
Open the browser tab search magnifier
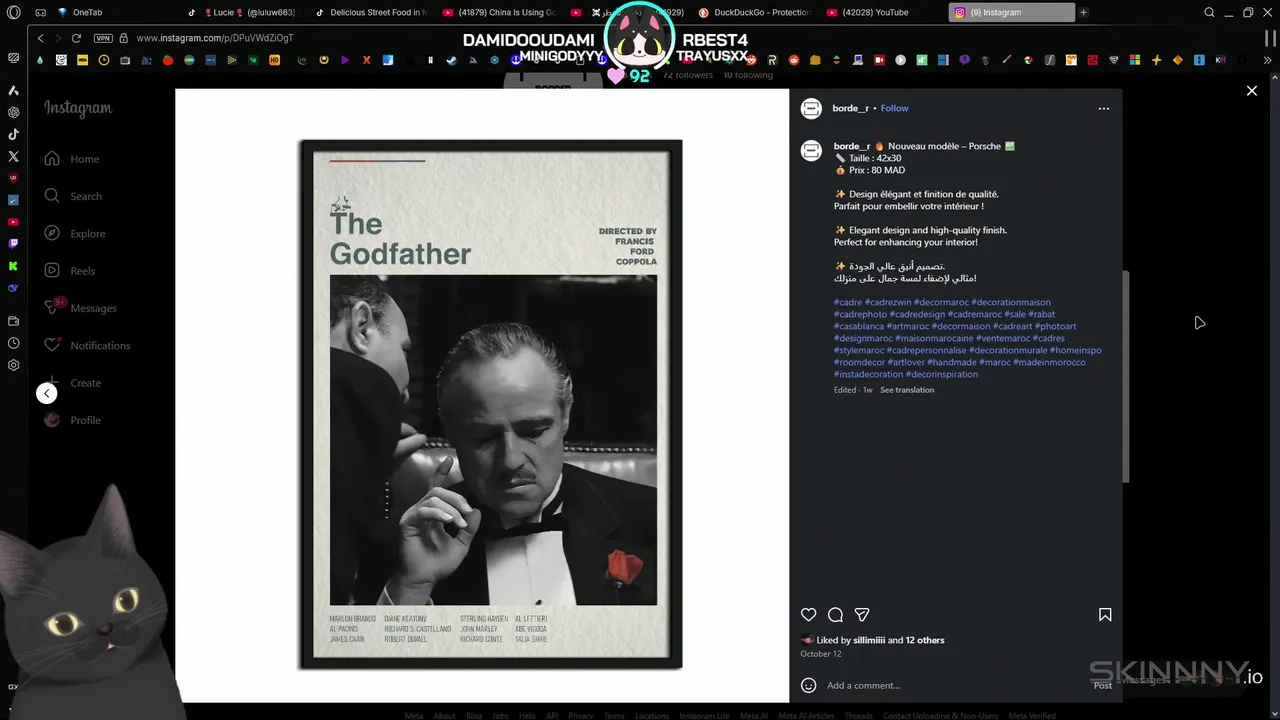click(x=1209, y=12)
